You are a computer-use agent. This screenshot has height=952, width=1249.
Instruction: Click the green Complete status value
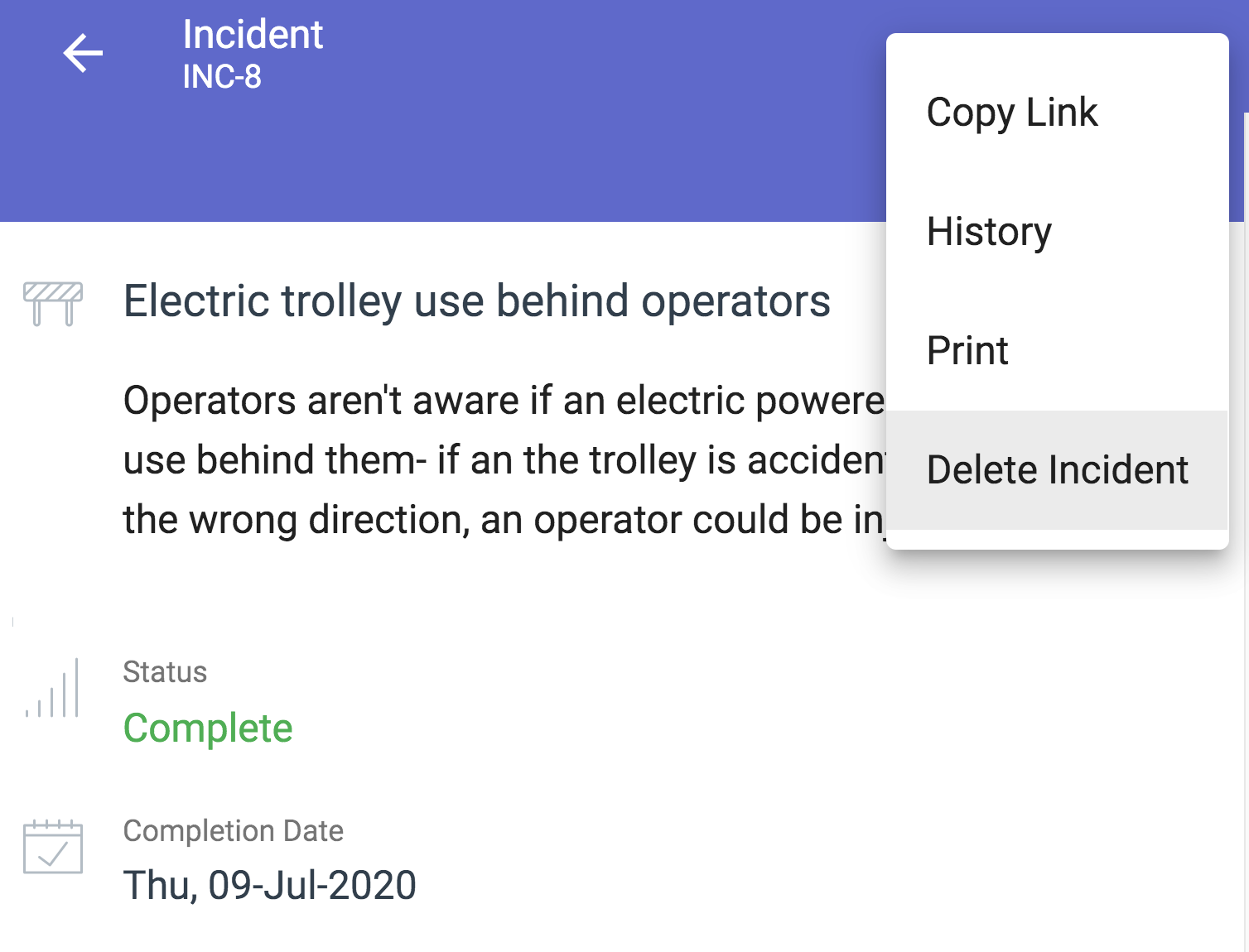tap(208, 728)
